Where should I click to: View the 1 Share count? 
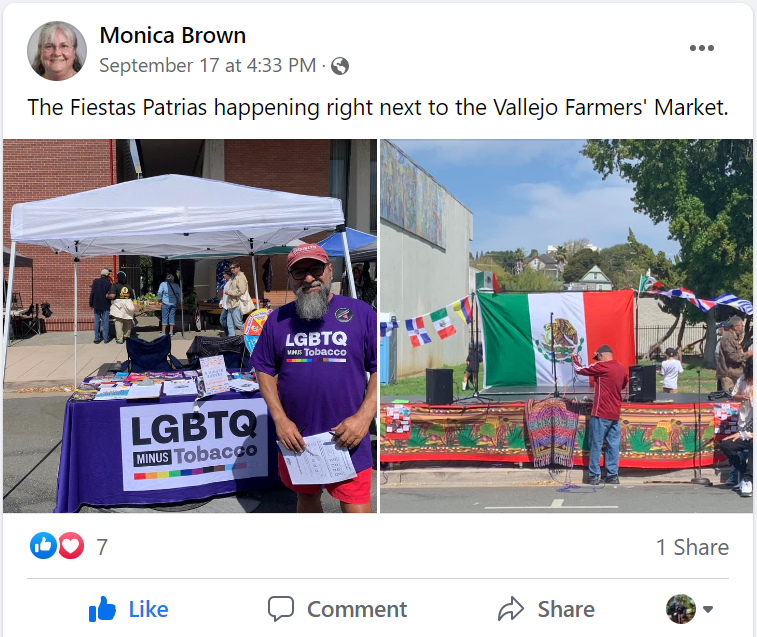(x=692, y=547)
